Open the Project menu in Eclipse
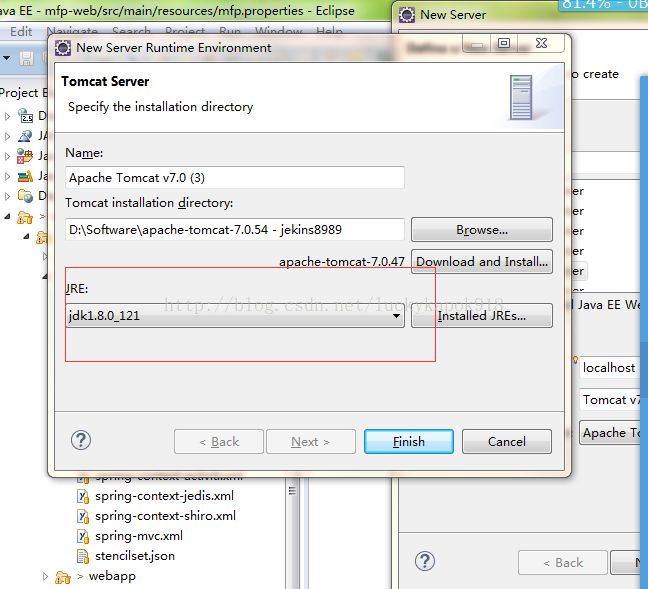 pos(185,31)
